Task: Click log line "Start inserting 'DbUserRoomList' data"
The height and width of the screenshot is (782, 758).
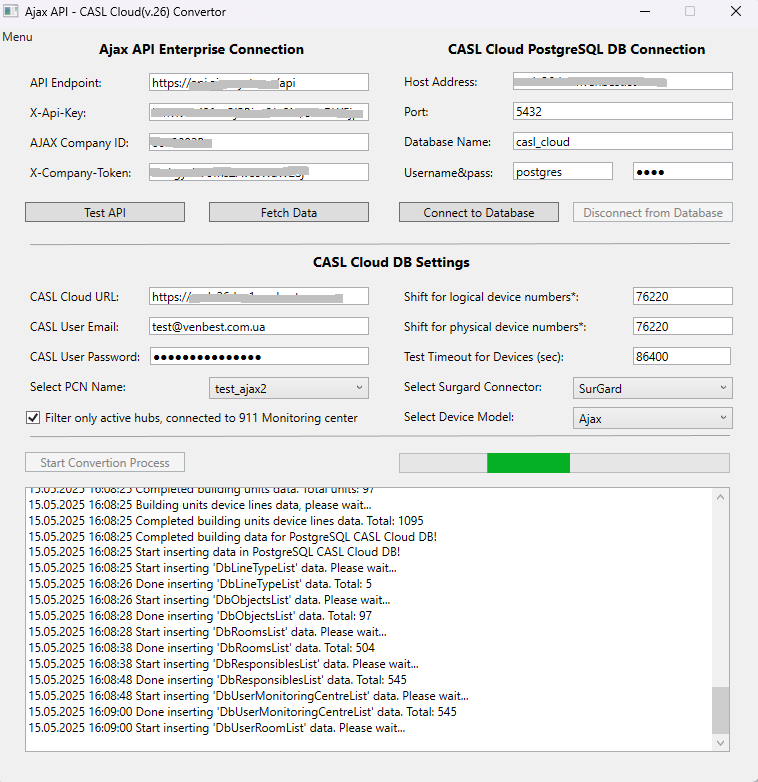Action: point(217,728)
